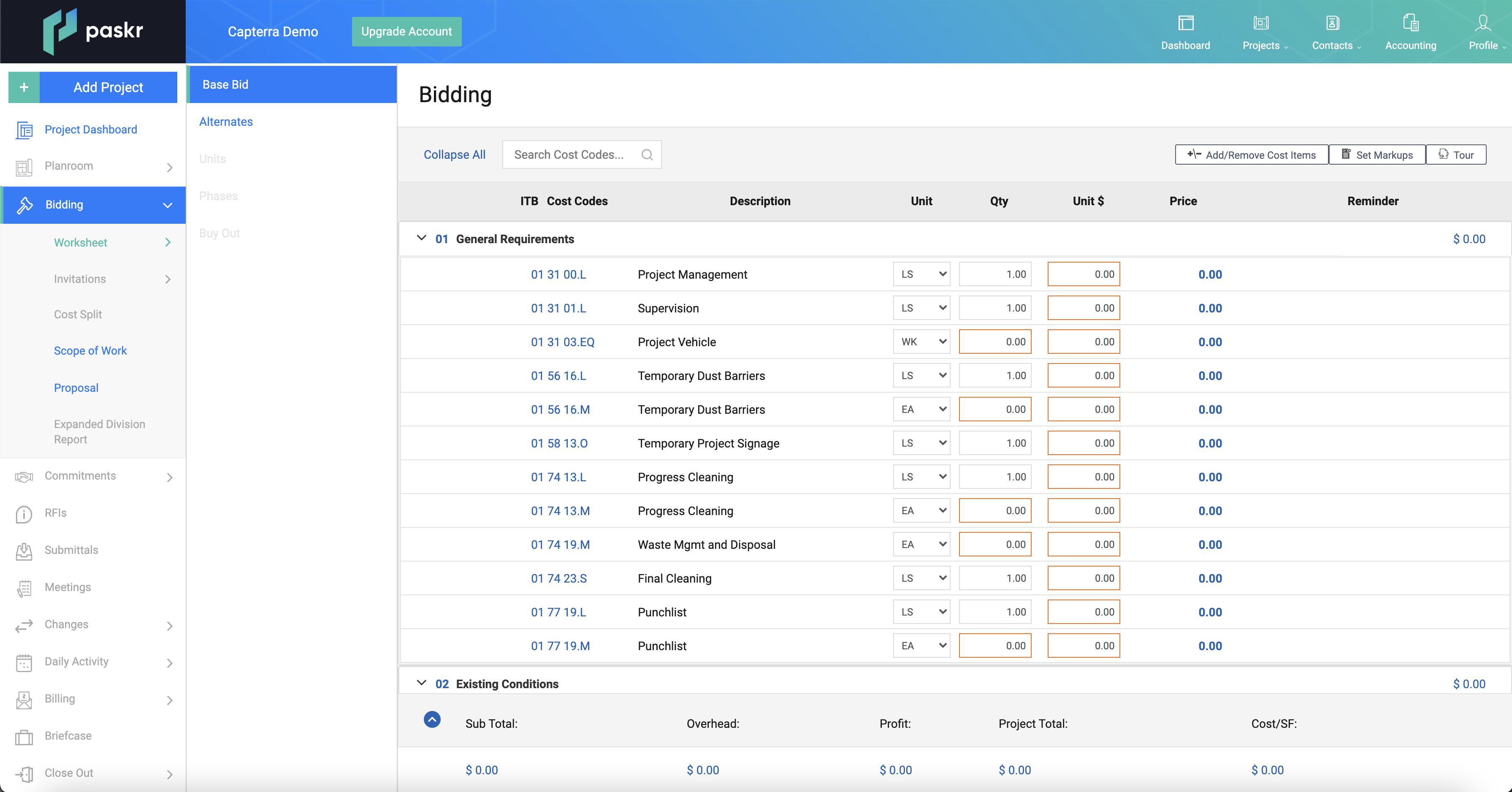Open the RFIs sidebar icon
Screen dimensions: 1512x792
point(24,514)
